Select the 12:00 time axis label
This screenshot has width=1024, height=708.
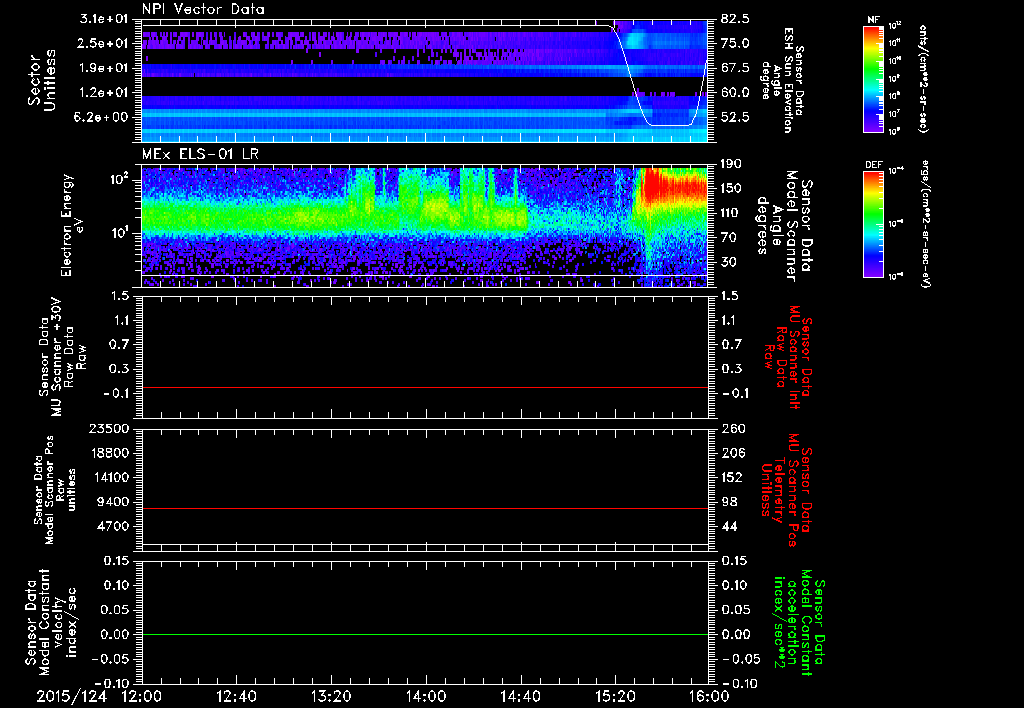click(141, 695)
